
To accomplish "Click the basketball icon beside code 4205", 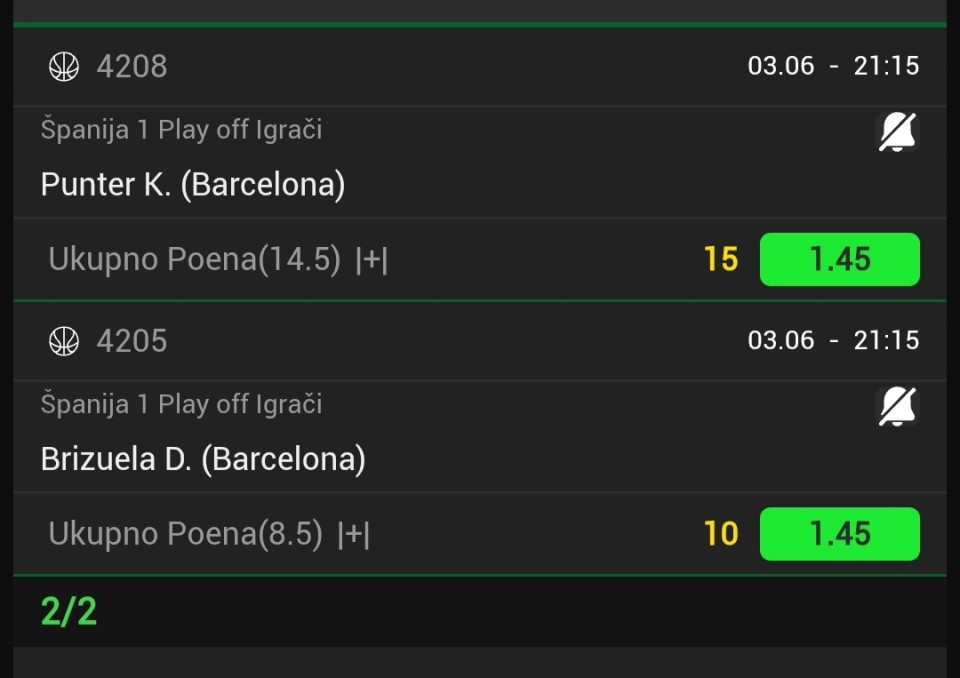I will point(64,342).
